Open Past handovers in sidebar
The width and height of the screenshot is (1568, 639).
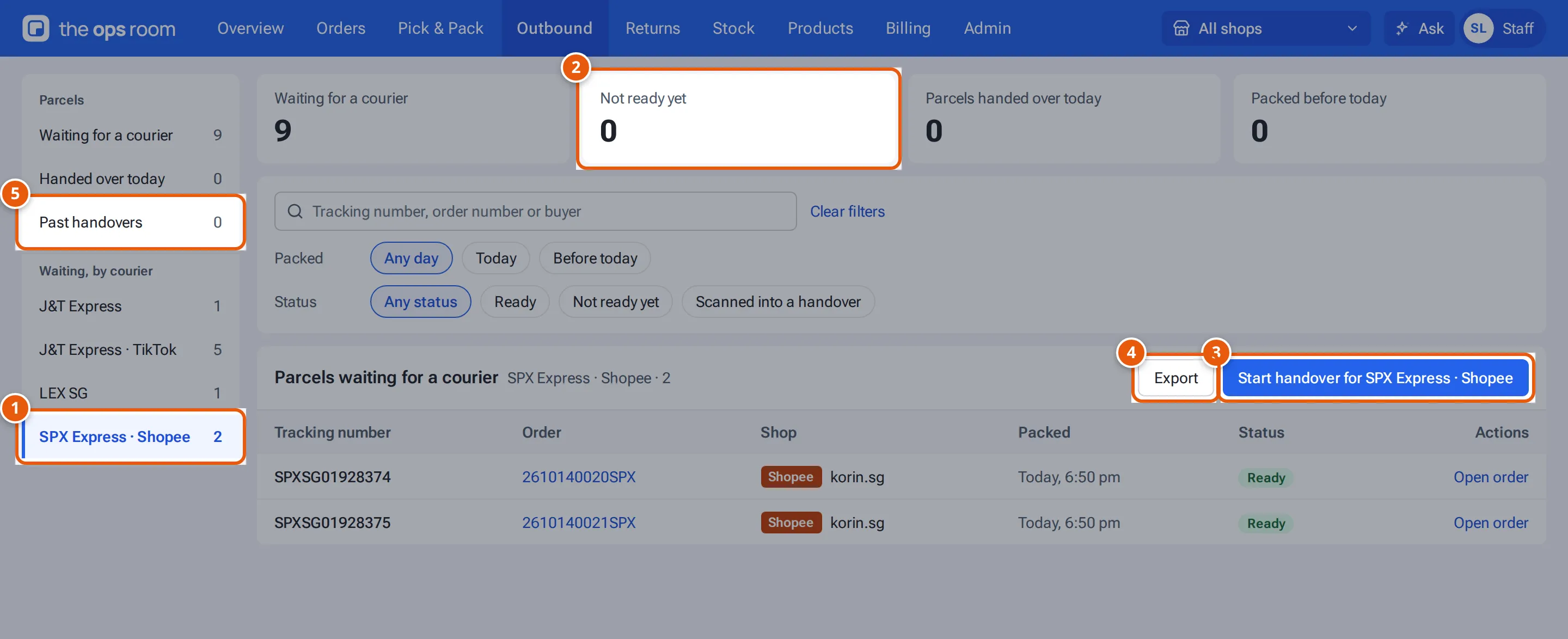[x=130, y=222]
